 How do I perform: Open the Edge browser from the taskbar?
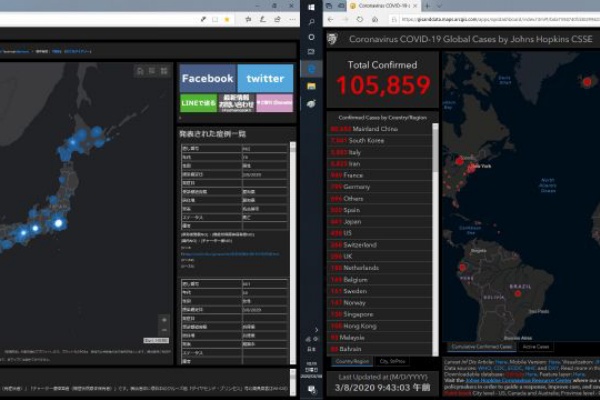click(311, 68)
